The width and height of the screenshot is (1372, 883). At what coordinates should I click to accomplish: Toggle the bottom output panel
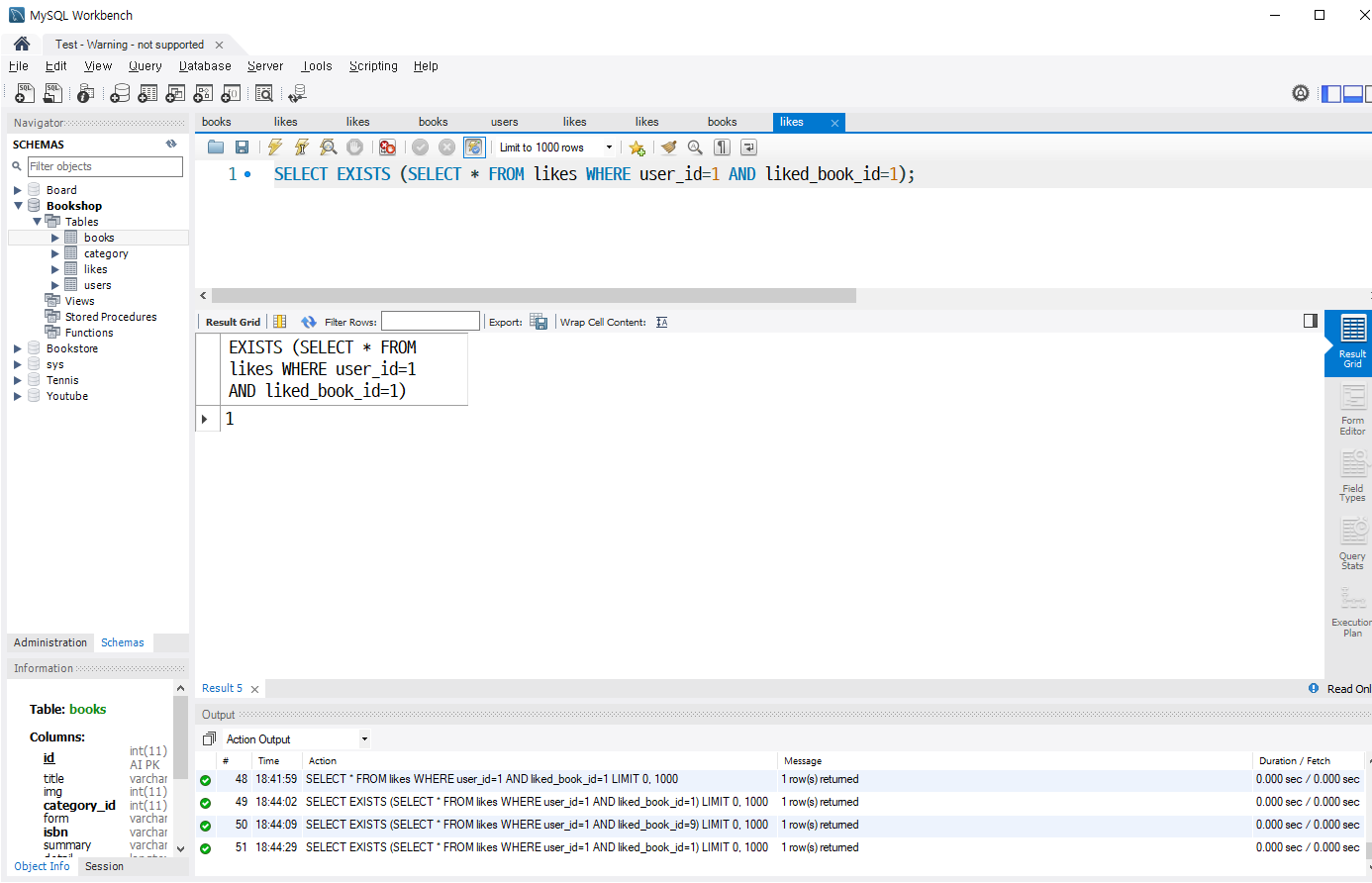[1352, 94]
